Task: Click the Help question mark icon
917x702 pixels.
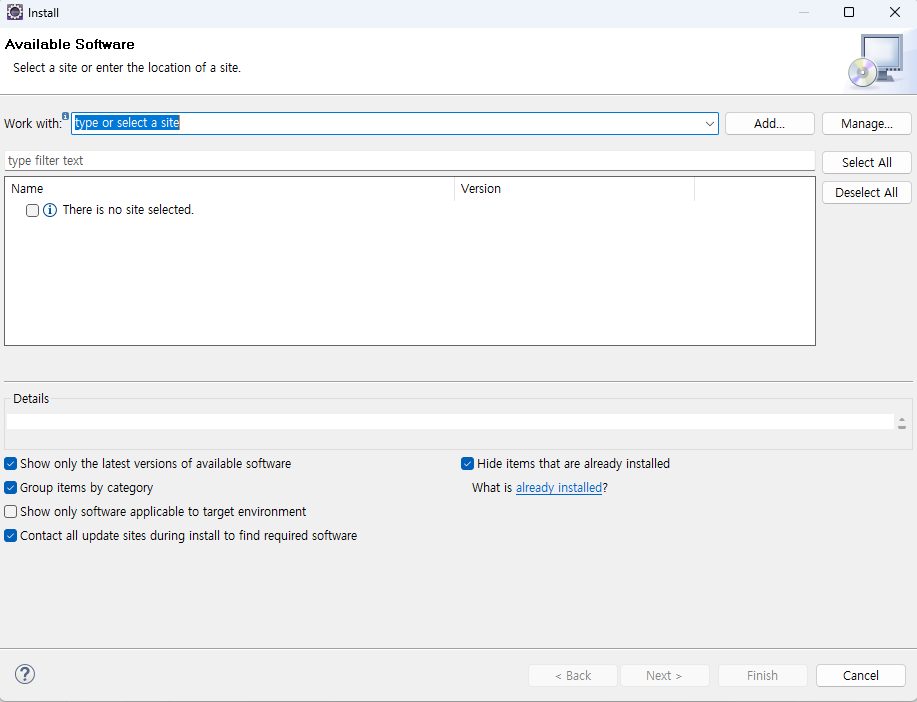Action: click(25, 674)
